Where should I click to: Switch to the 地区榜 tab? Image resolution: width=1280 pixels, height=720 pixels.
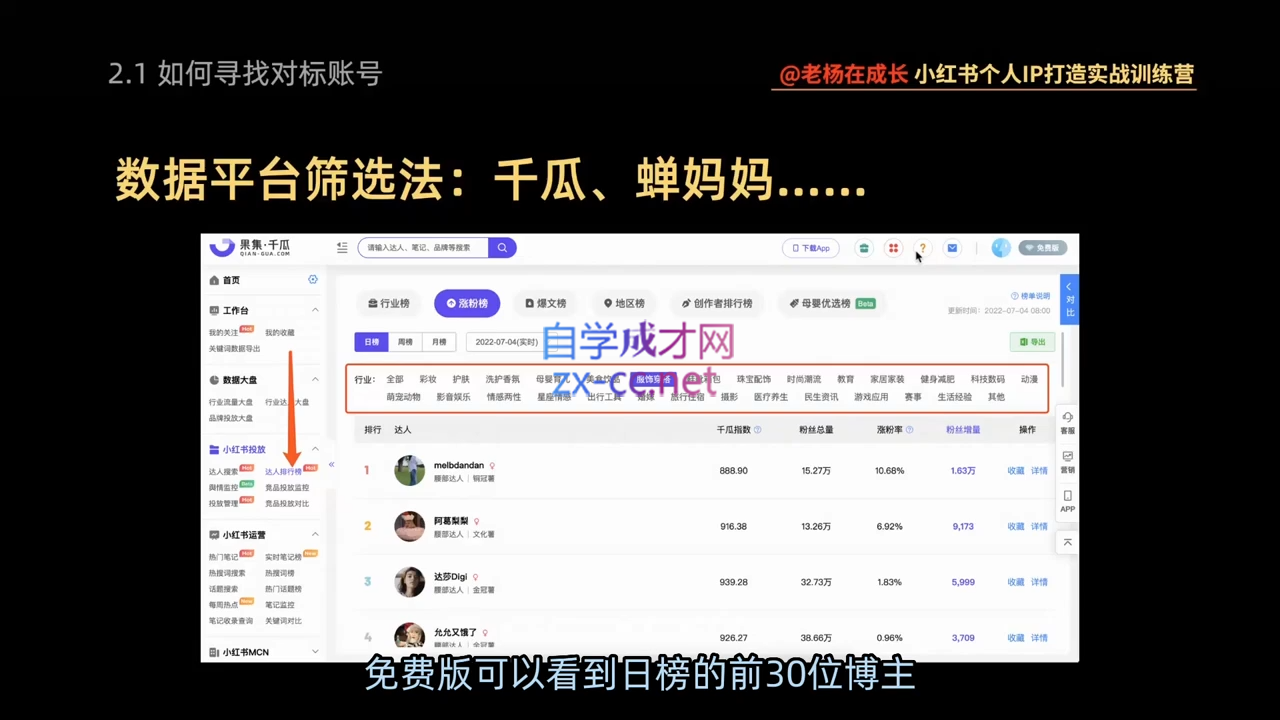coord(624,303)
